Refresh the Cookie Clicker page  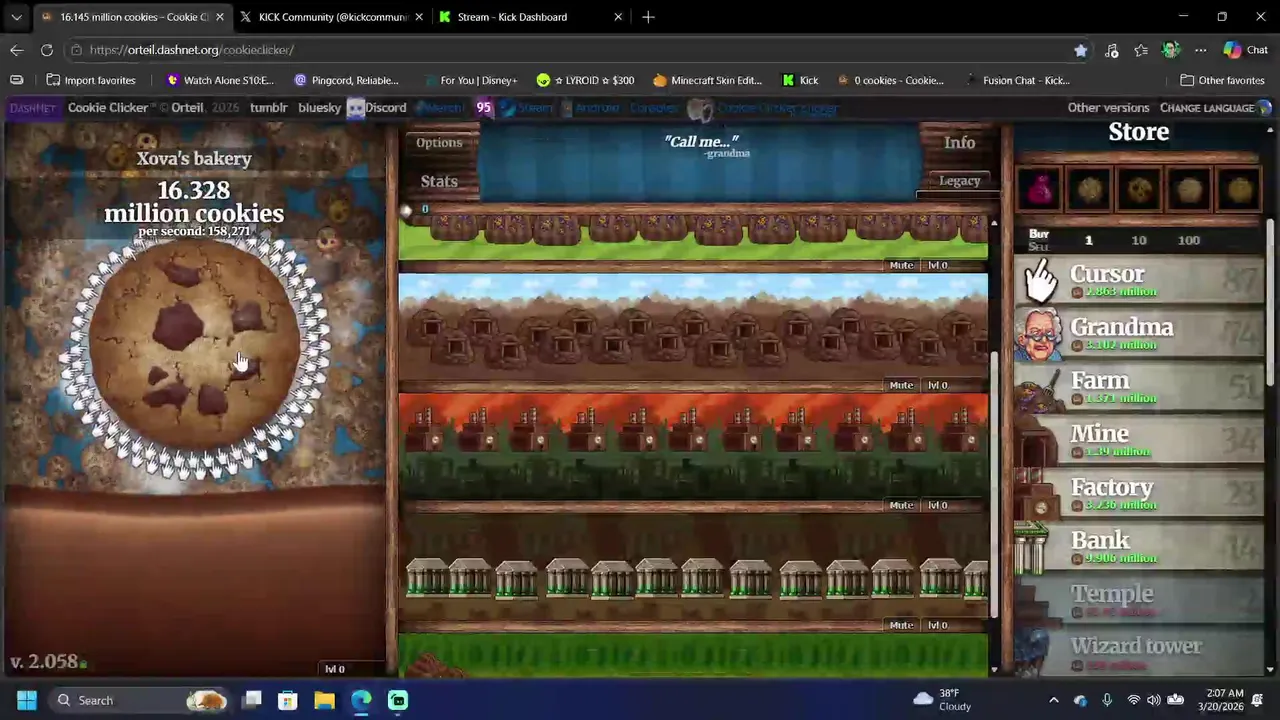pos(47,50)
